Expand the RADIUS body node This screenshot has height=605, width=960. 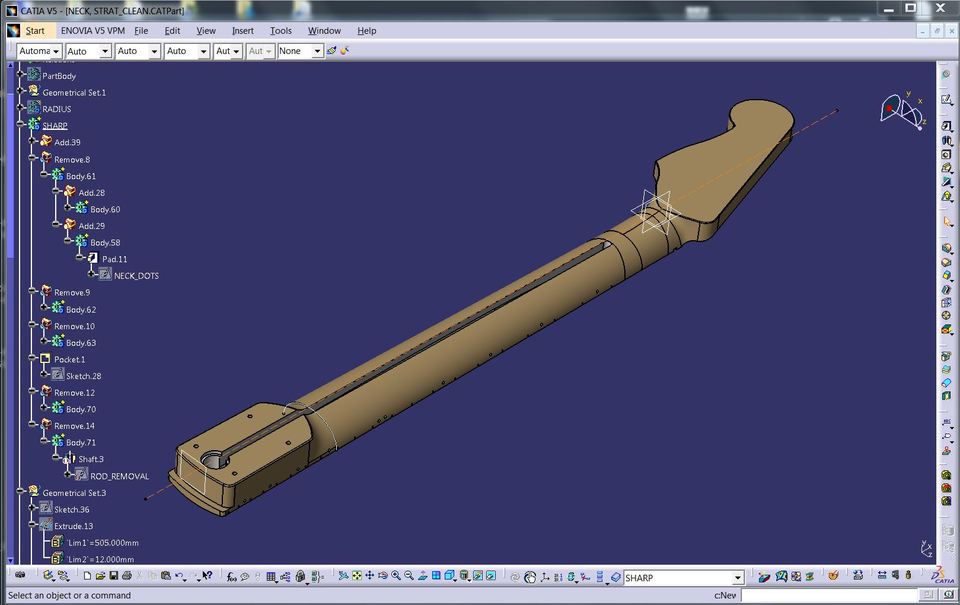(21, 108)
